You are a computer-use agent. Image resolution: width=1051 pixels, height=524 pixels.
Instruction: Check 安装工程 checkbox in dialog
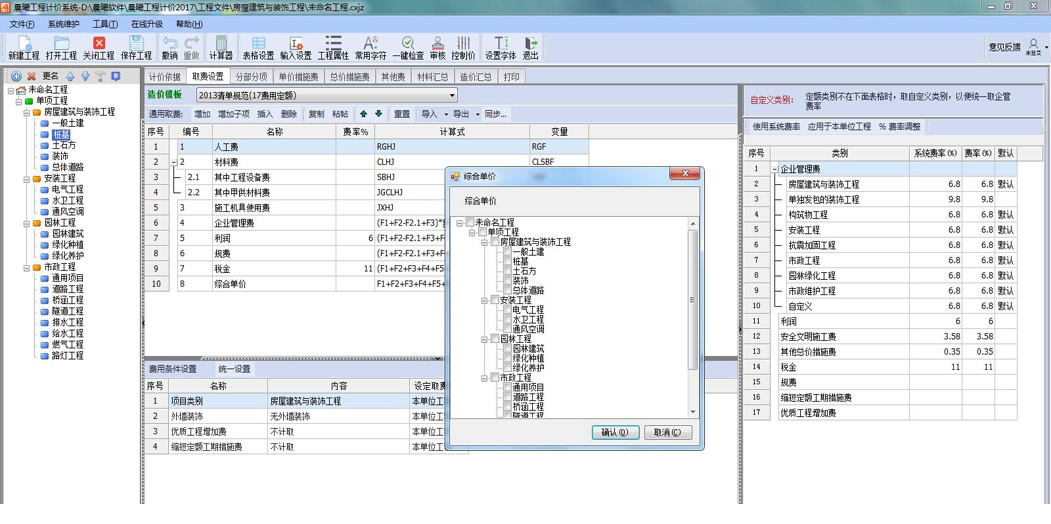[x=495, y=300]
